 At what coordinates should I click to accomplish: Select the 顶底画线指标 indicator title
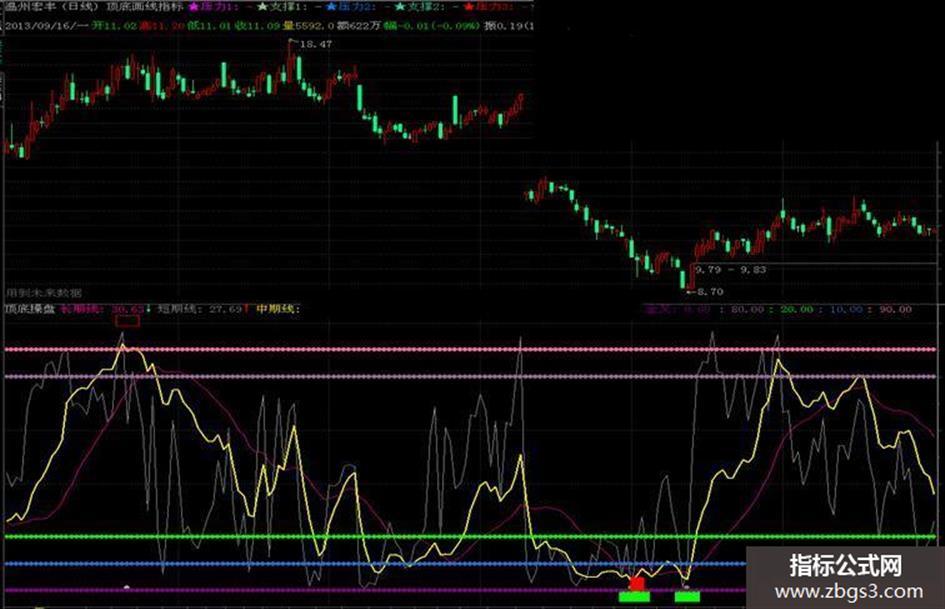tap(144, 7)
